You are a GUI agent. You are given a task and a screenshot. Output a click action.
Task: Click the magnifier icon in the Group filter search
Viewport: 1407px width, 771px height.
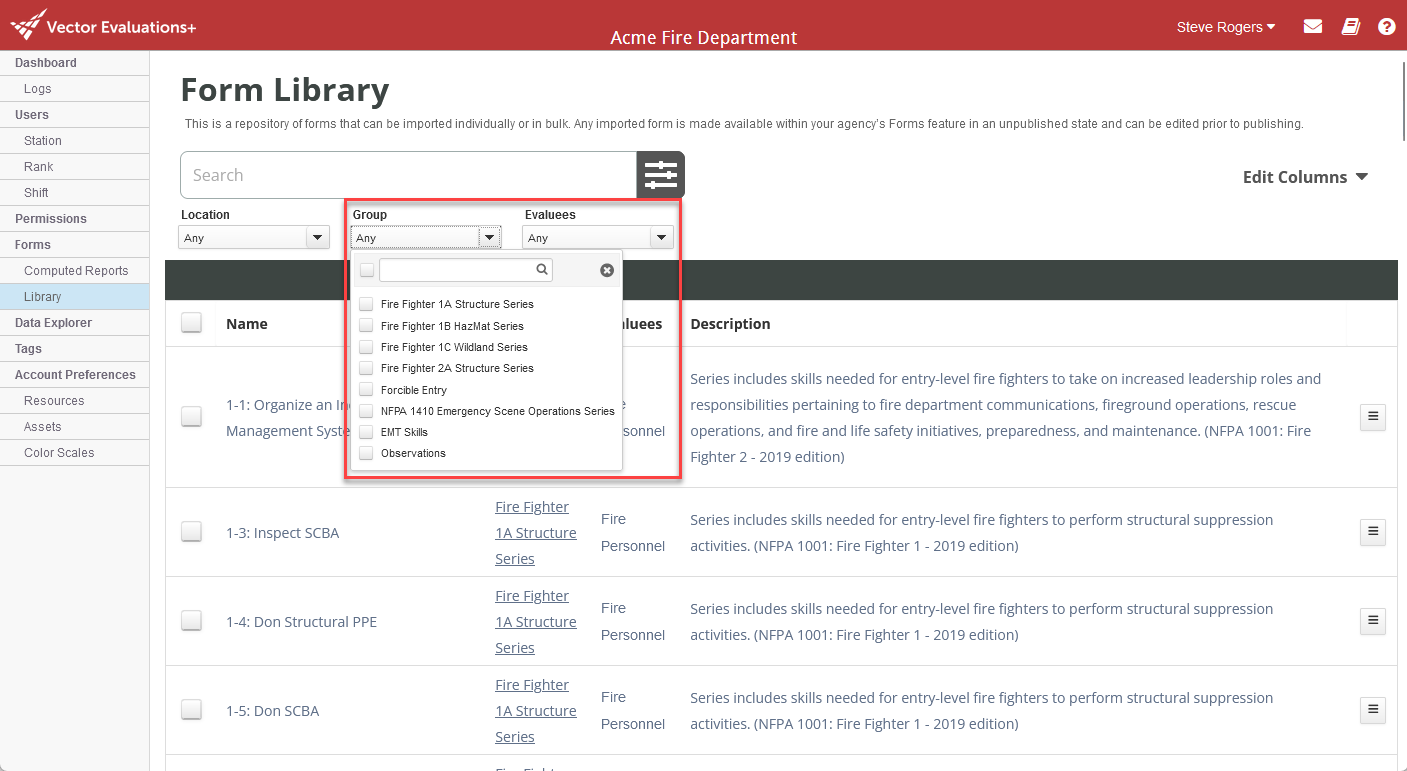coord(542,269)
